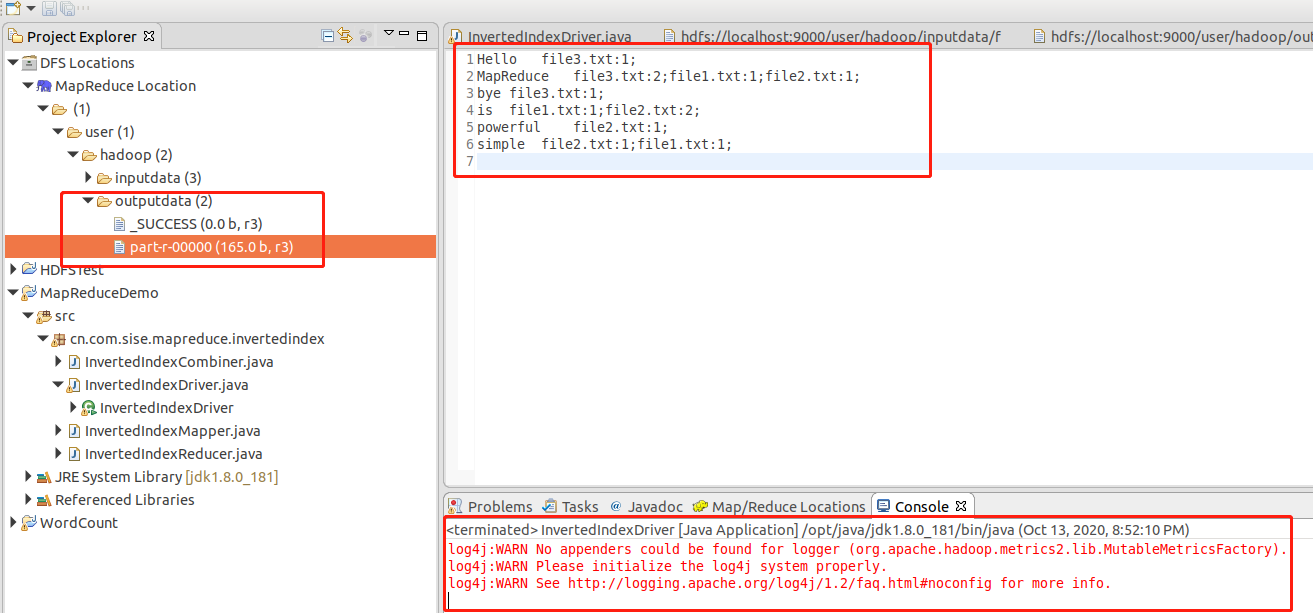Screen dimensions: 1313x613
Task: Click the New wizard icon in the main toolbar
Action: pyautogui.click(x=13, y=8)
